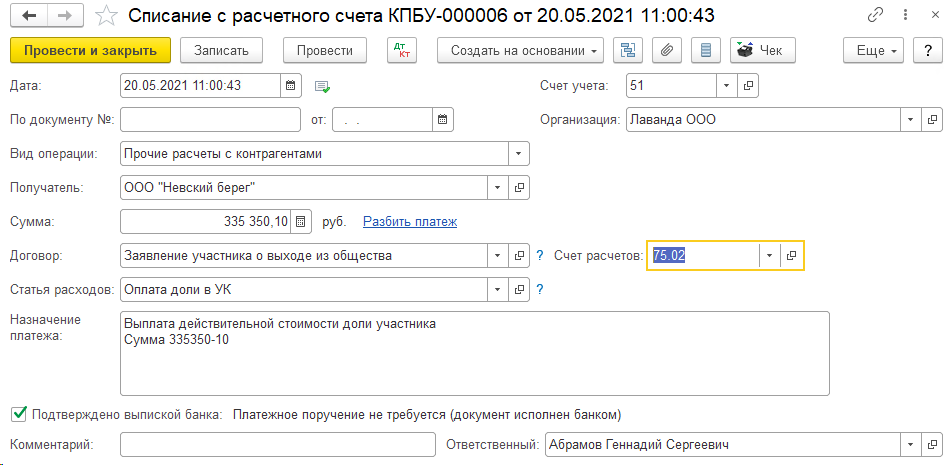
Task: Open calendar picker for Дата field
Action: (x=290, y=85)
